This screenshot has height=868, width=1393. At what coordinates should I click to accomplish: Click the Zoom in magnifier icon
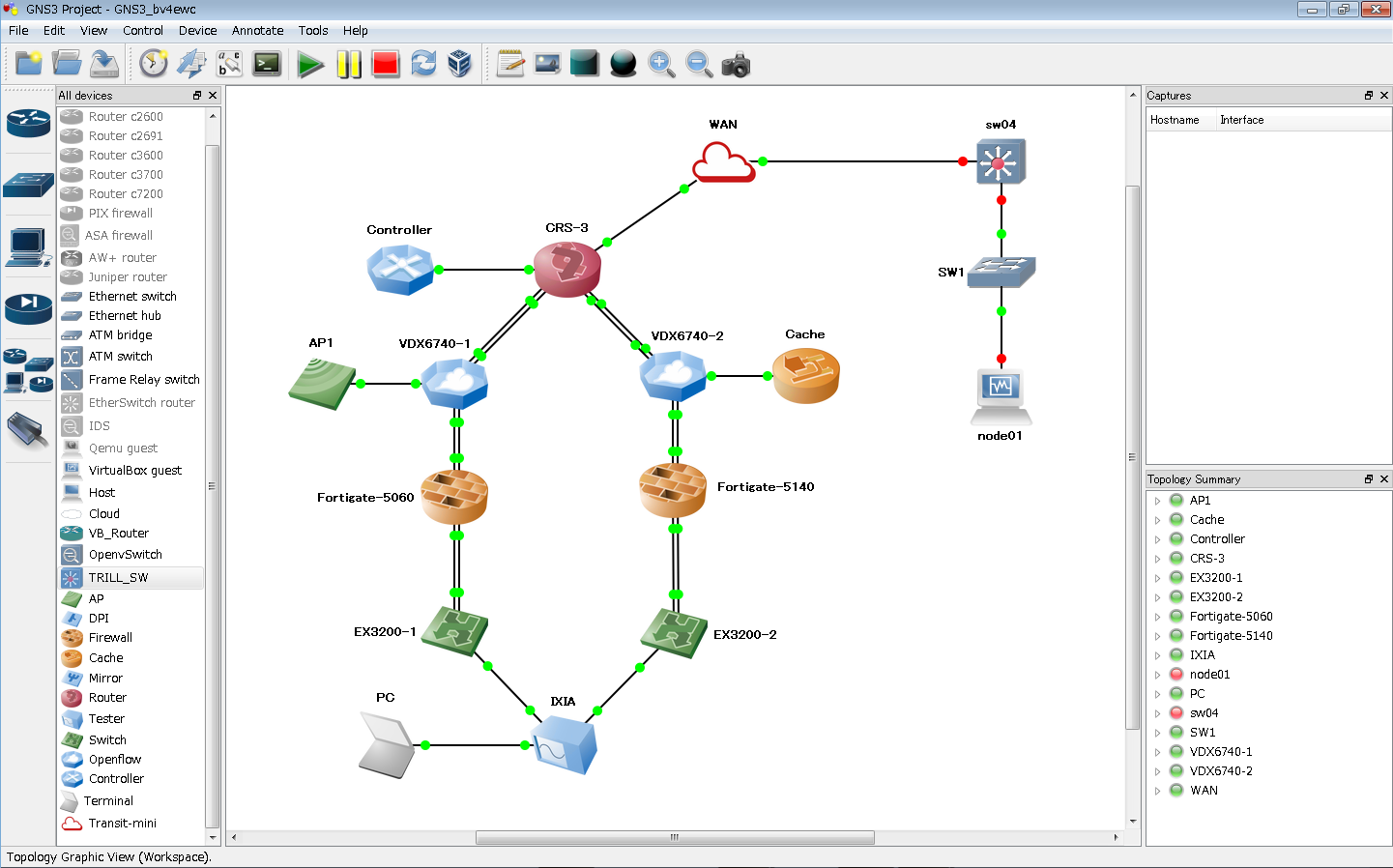661,65
